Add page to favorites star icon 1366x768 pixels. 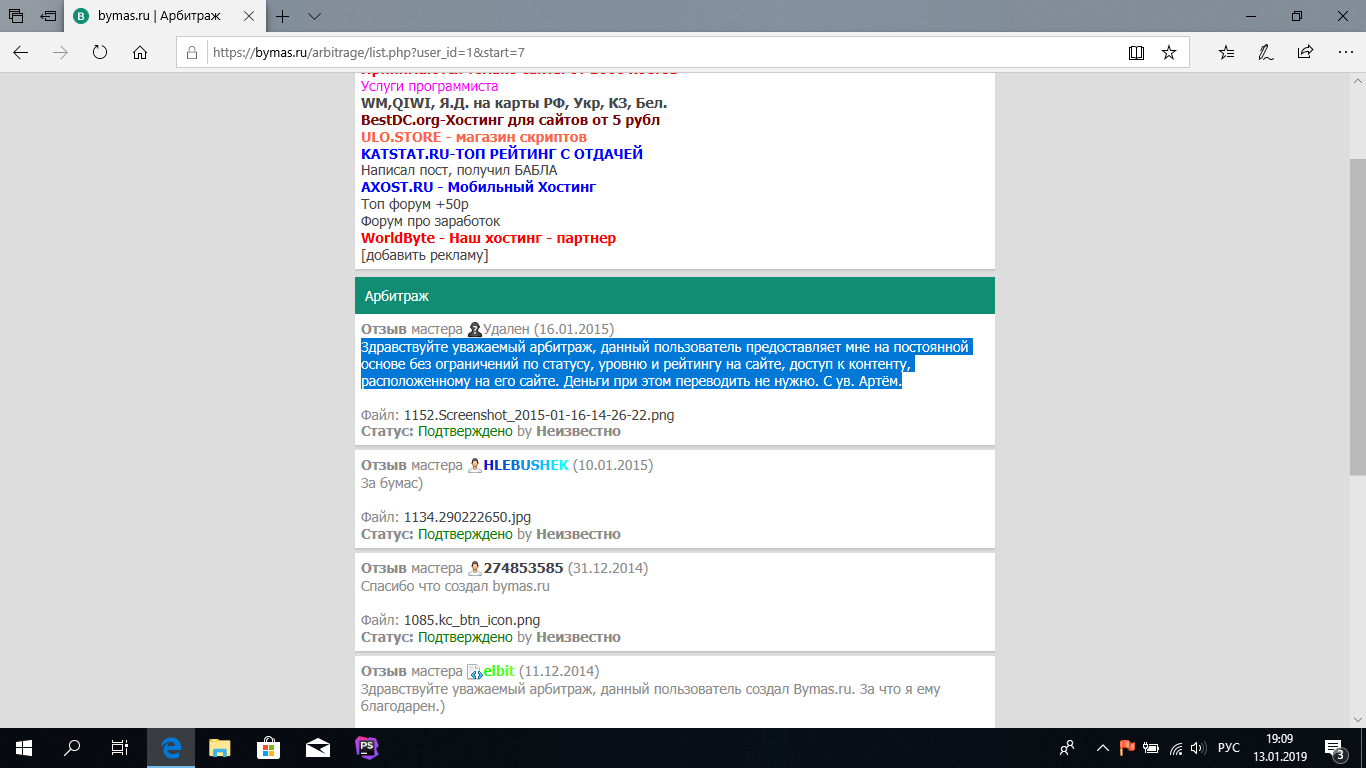click(1168, 53)
